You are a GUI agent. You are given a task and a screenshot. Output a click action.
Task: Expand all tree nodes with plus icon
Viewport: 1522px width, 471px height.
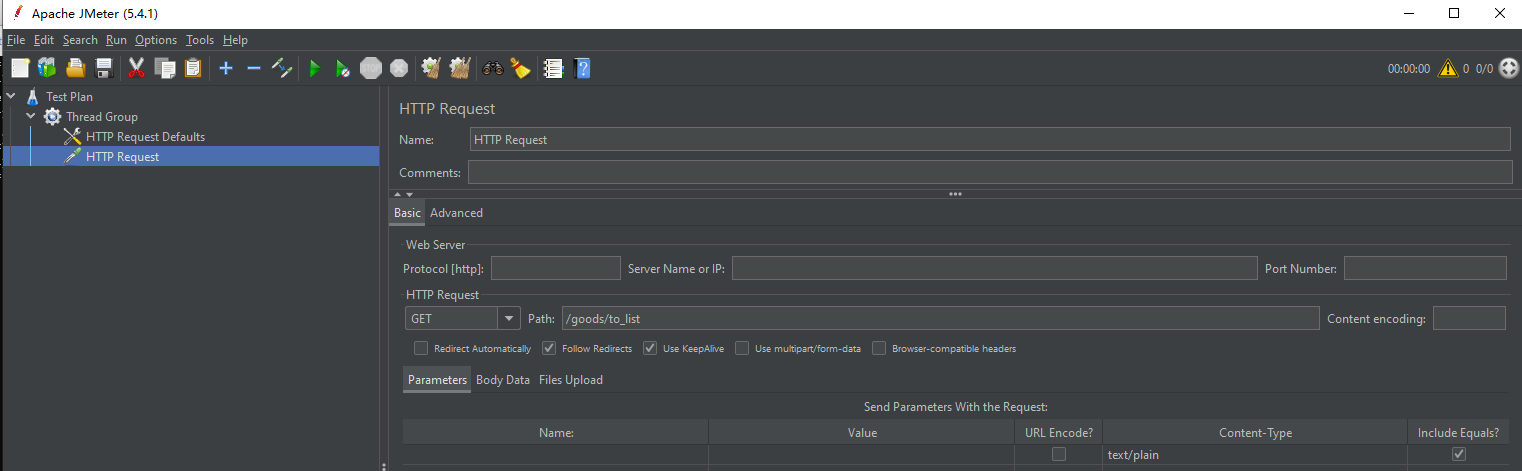tap(226, 68)
